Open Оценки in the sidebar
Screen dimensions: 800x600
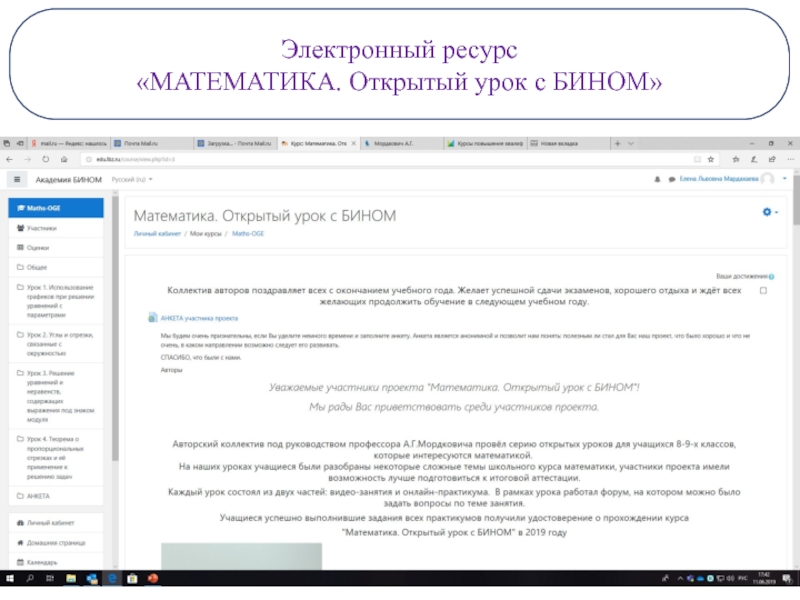coord(56,247)
